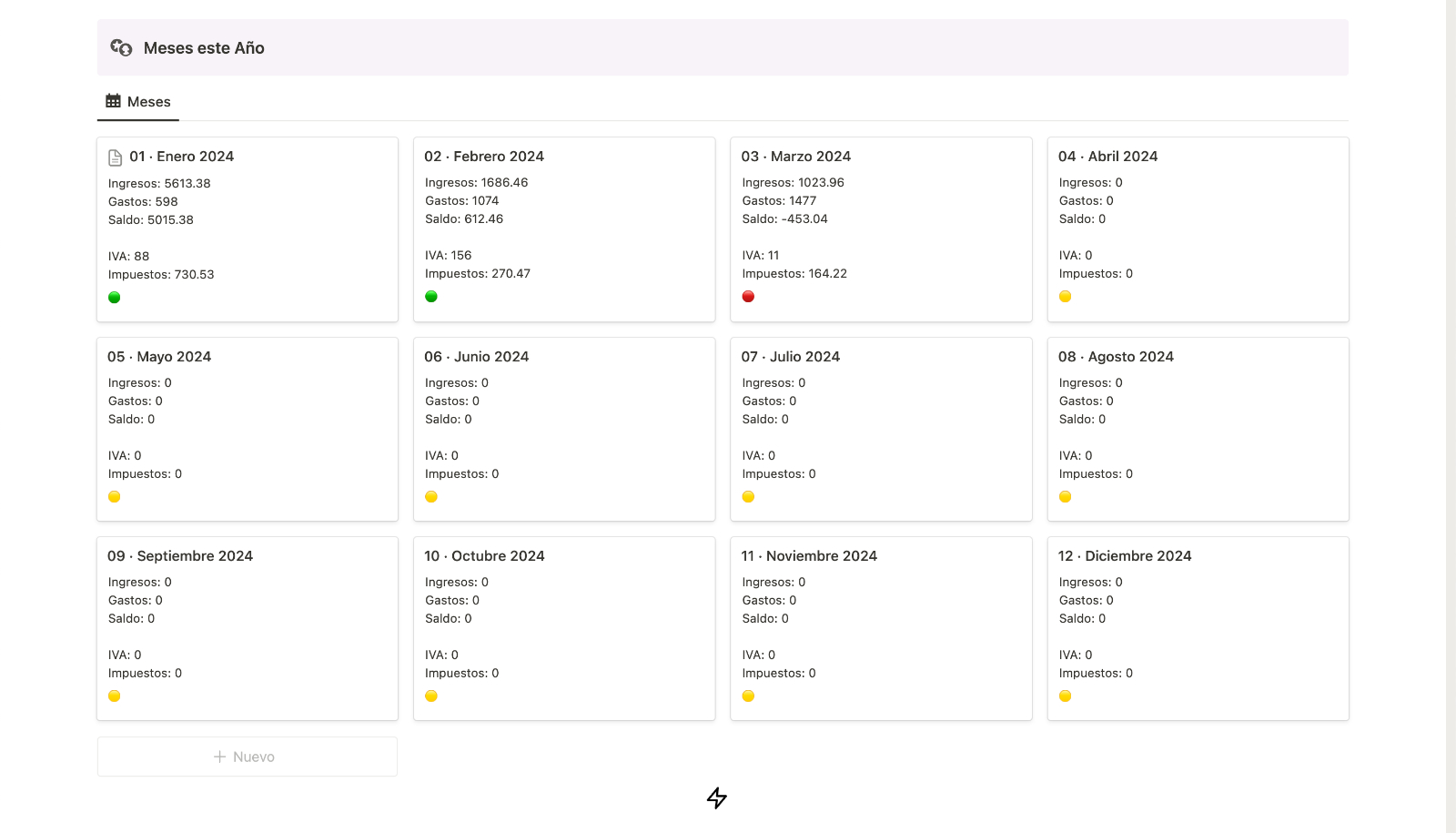
Task: Click the lightning bolt icon at bottom
Action: click(717, 798)
